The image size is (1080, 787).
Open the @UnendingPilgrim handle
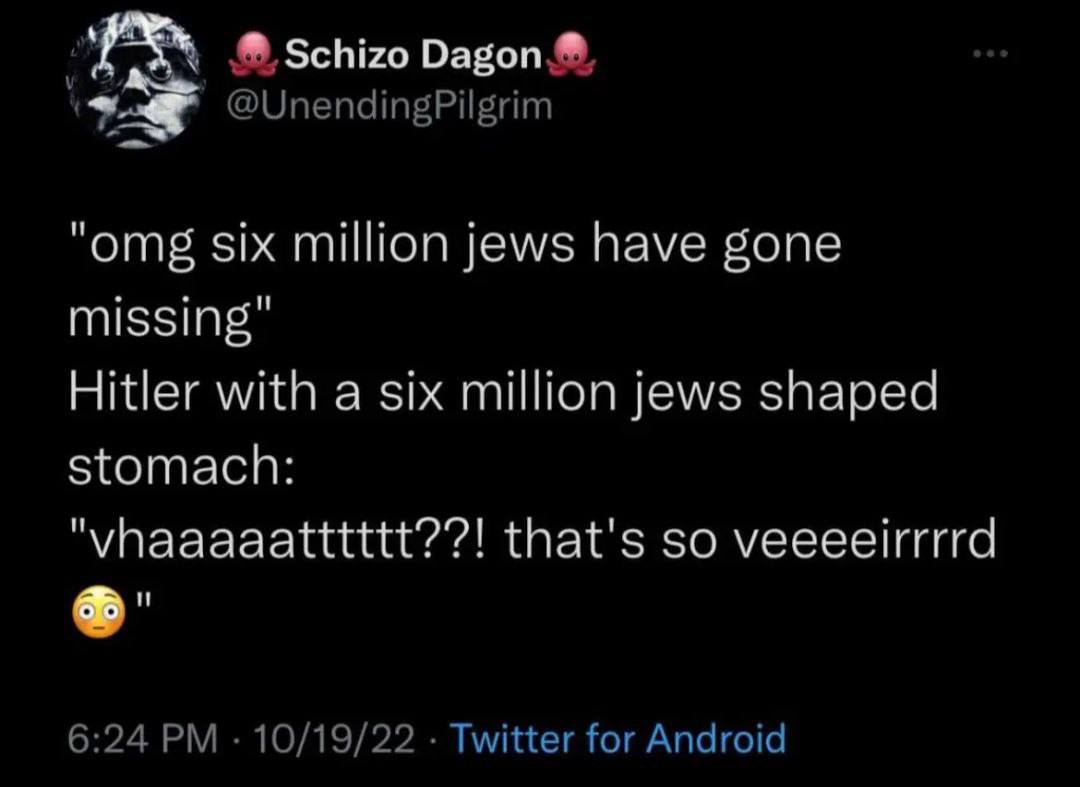pos(391,104)
